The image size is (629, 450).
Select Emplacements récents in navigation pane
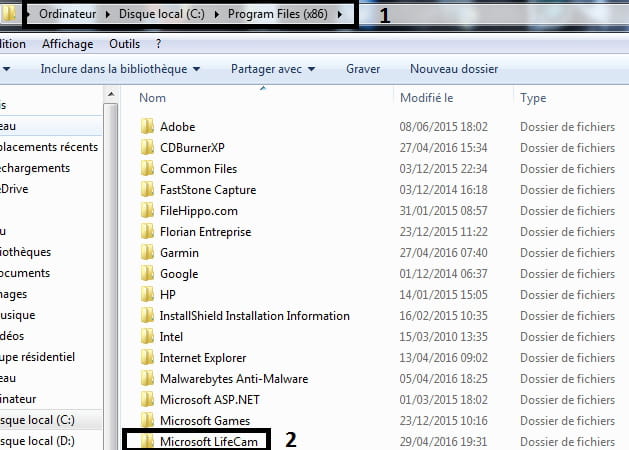[49, 147]
